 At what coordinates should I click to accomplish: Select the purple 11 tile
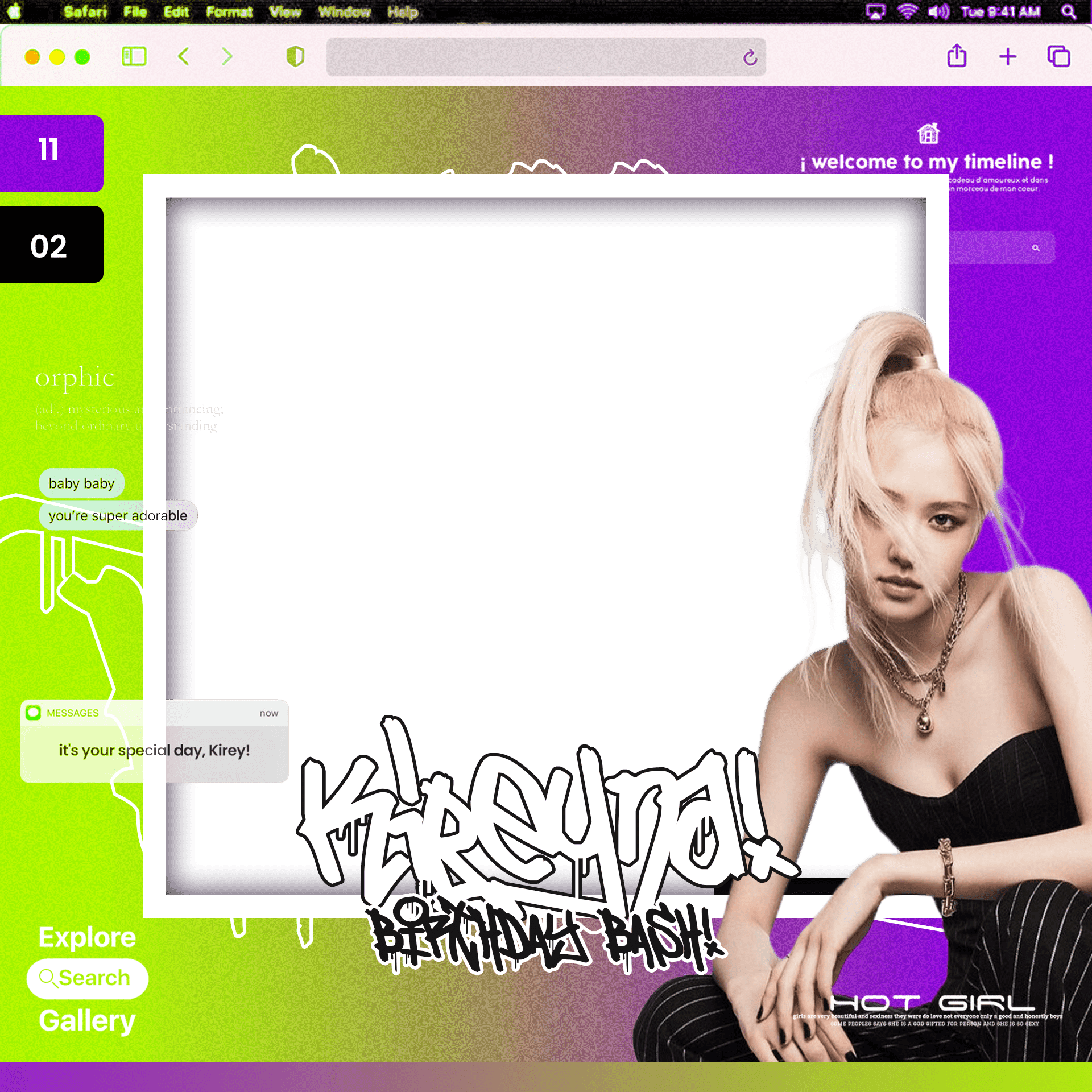51,154
